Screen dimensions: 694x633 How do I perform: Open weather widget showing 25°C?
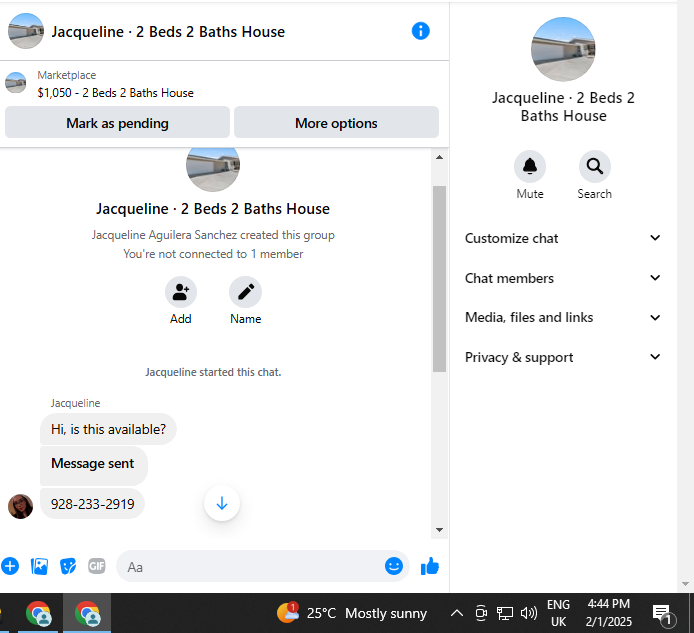click(351, 613)
